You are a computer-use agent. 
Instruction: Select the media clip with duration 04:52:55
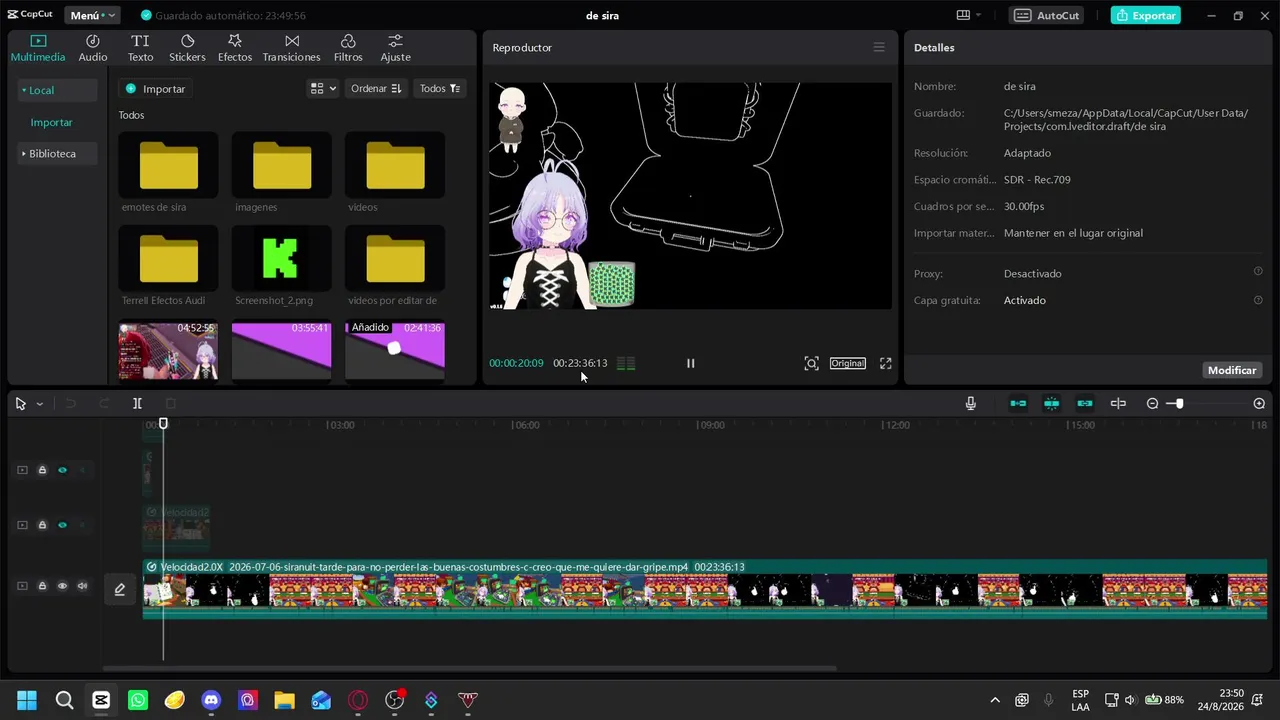point(168,350)
